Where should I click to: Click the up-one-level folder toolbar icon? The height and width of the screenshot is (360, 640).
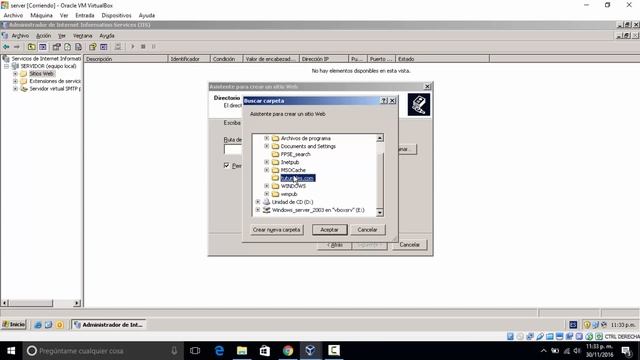tap(31, 47)
